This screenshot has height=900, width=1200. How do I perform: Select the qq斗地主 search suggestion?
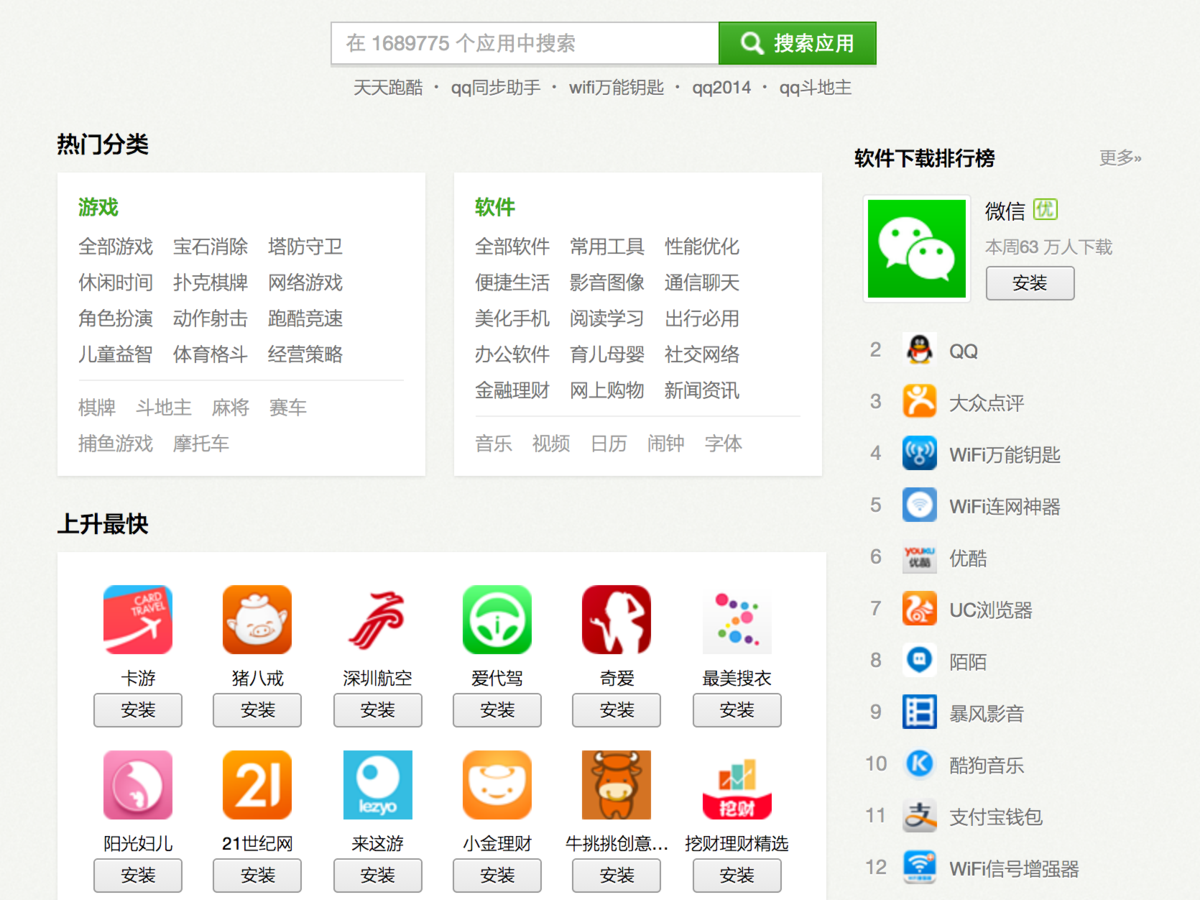(815, 87)
